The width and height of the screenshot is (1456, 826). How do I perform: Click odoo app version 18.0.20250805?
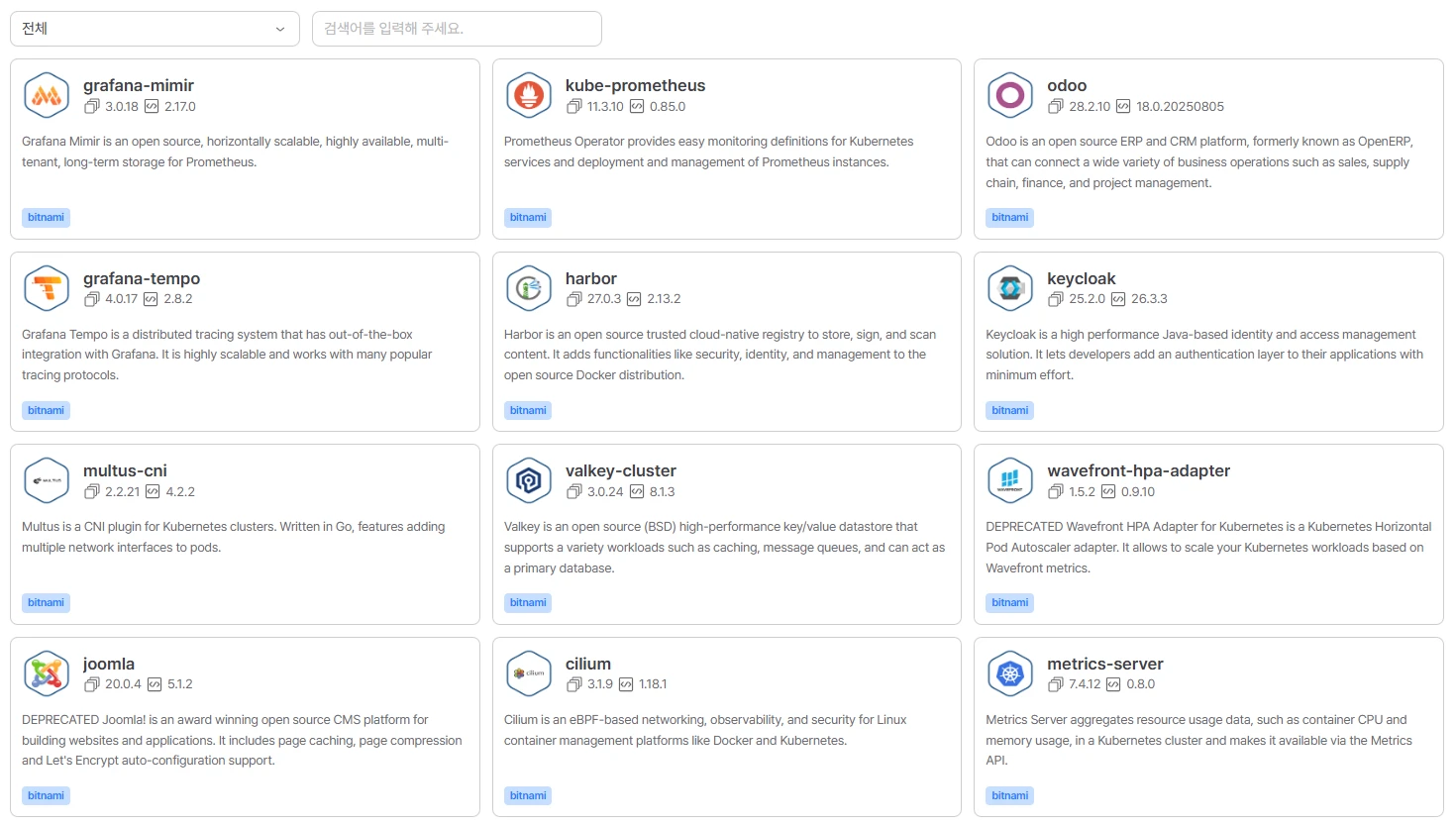[1180, 106]
